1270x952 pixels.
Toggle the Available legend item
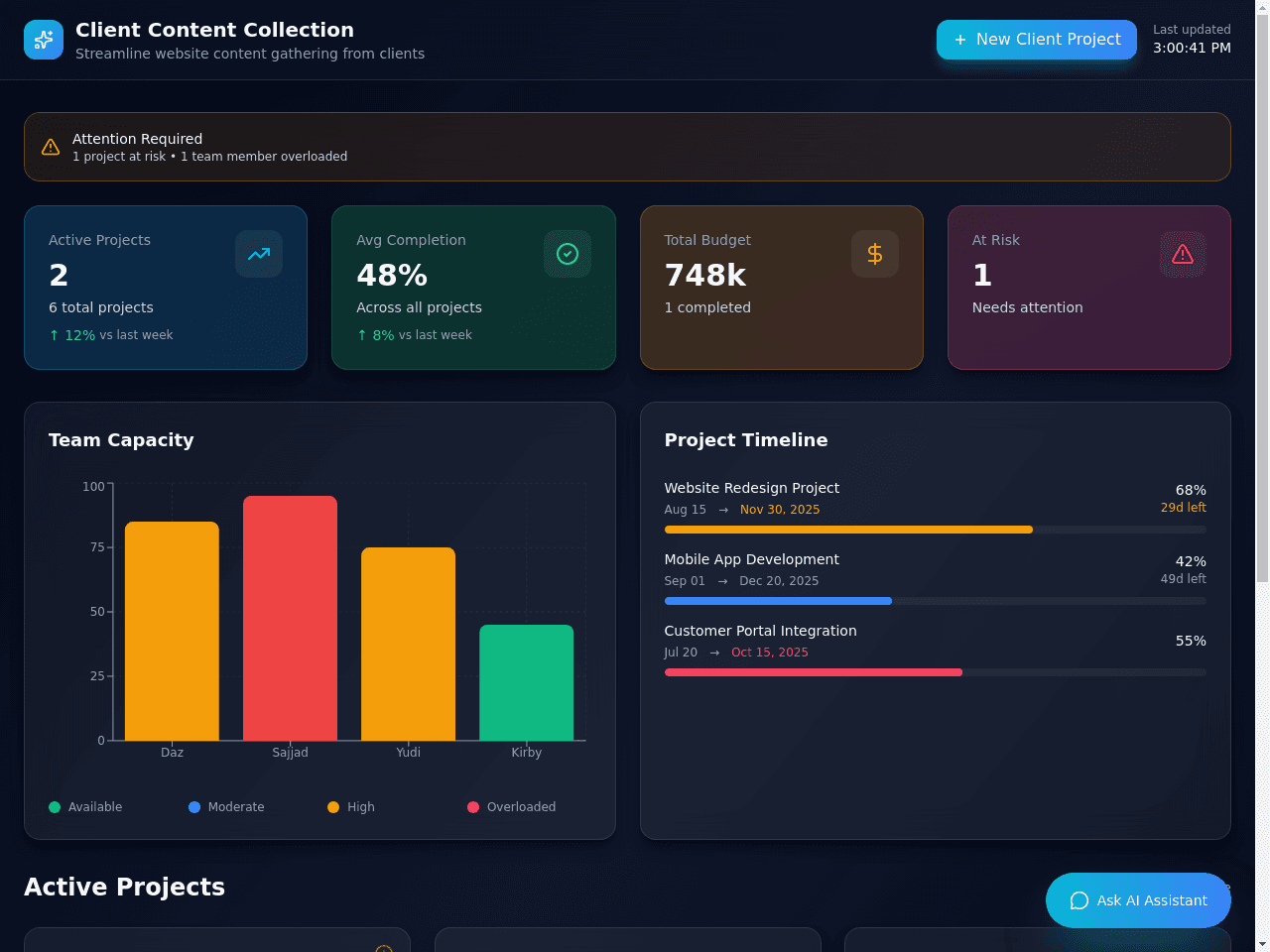click(x=85, y=807)
